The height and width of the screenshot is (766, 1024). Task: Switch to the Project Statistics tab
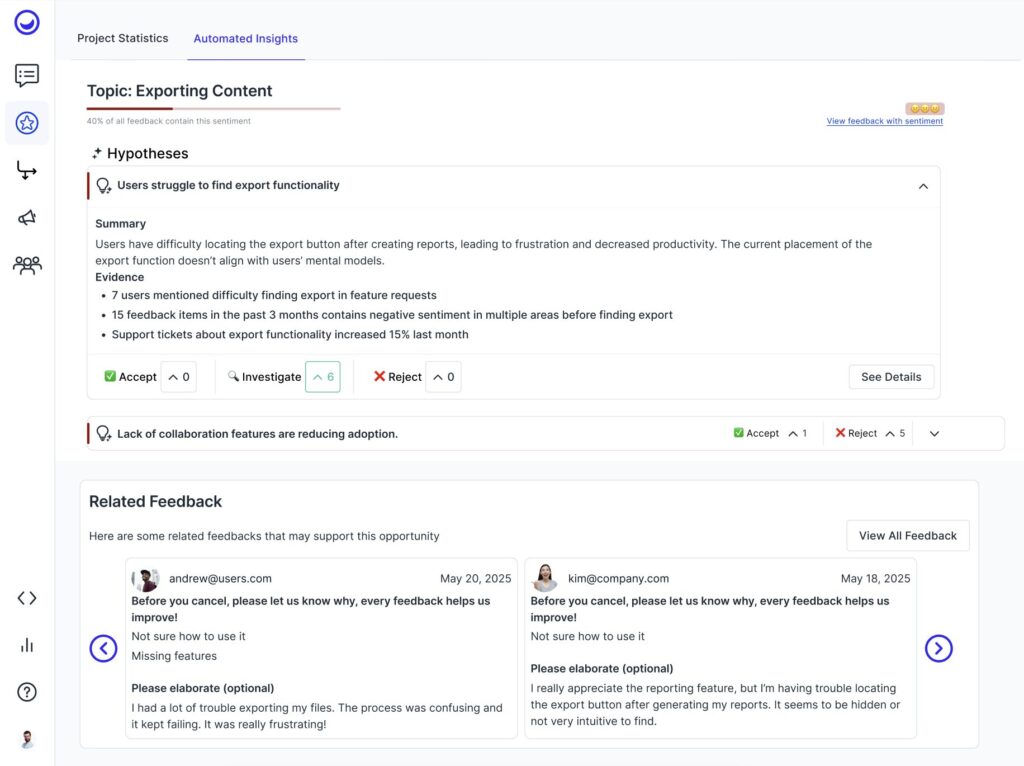point(123,38)
